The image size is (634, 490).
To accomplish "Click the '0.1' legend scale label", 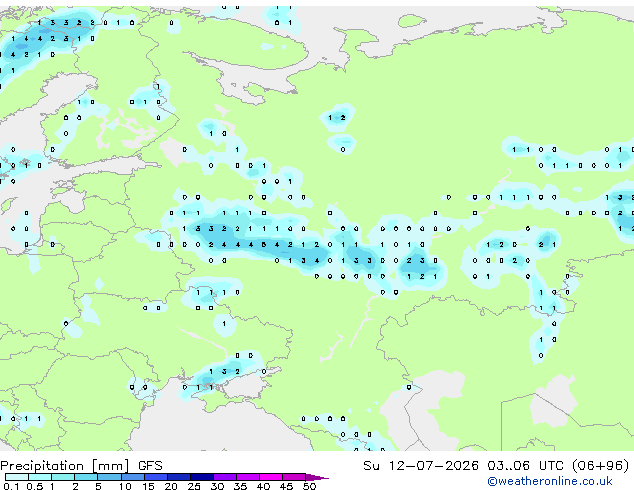I will [11, 486].
